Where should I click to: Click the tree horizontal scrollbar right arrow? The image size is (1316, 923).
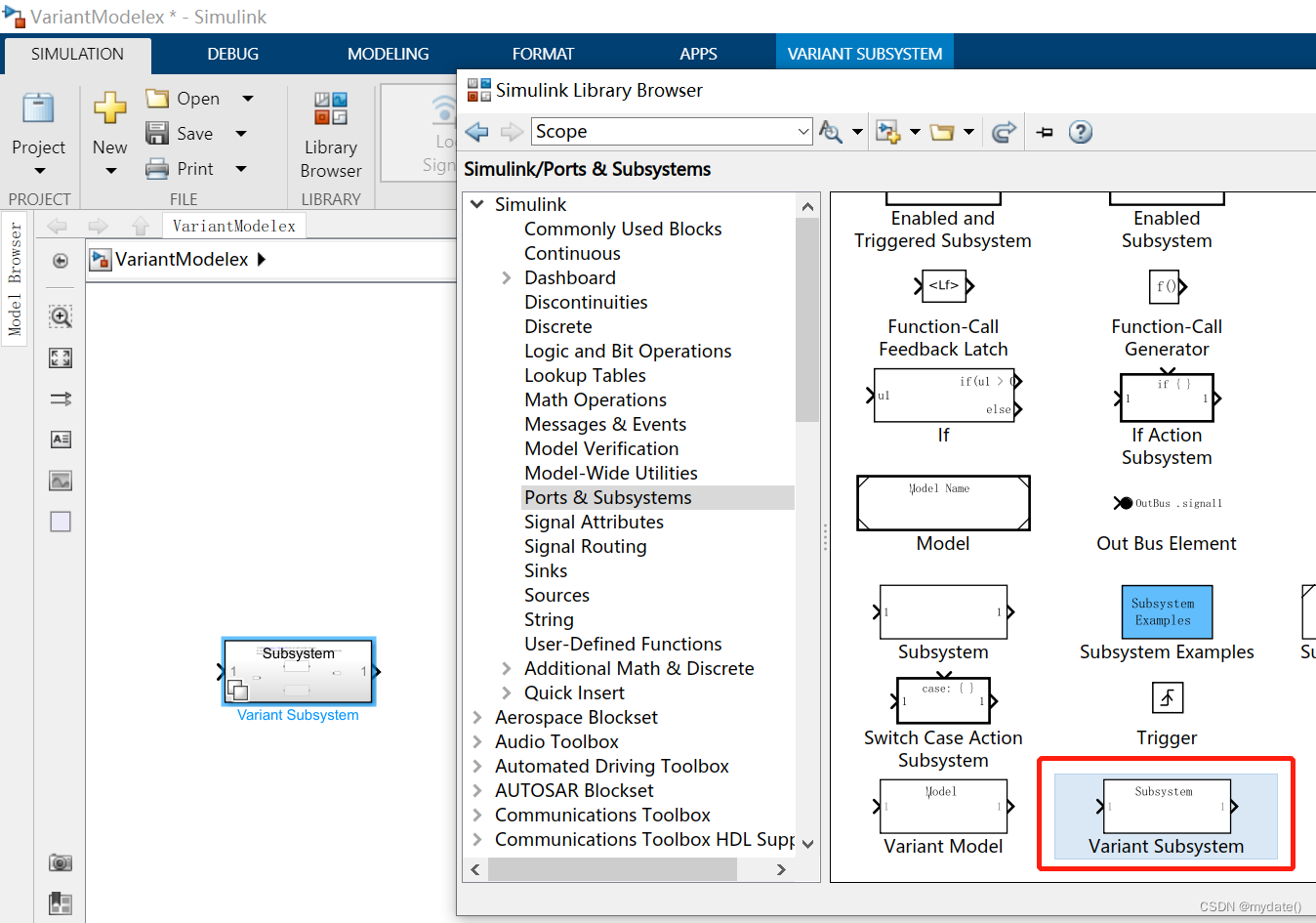pyautogui.click(x=781, y=869)
